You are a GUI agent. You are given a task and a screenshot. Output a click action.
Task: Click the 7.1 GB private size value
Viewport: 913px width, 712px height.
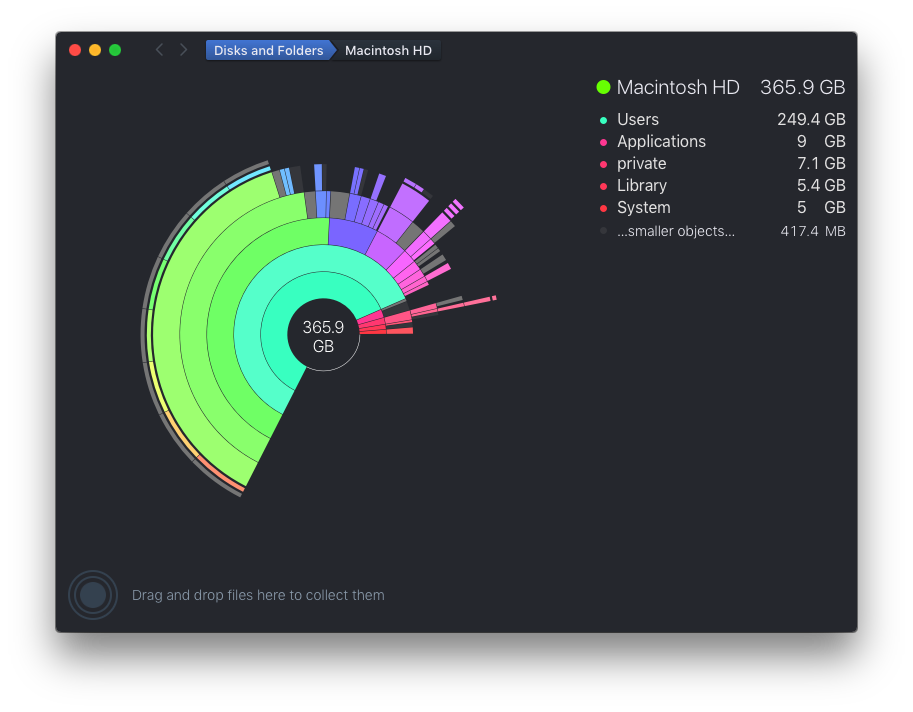821,164
